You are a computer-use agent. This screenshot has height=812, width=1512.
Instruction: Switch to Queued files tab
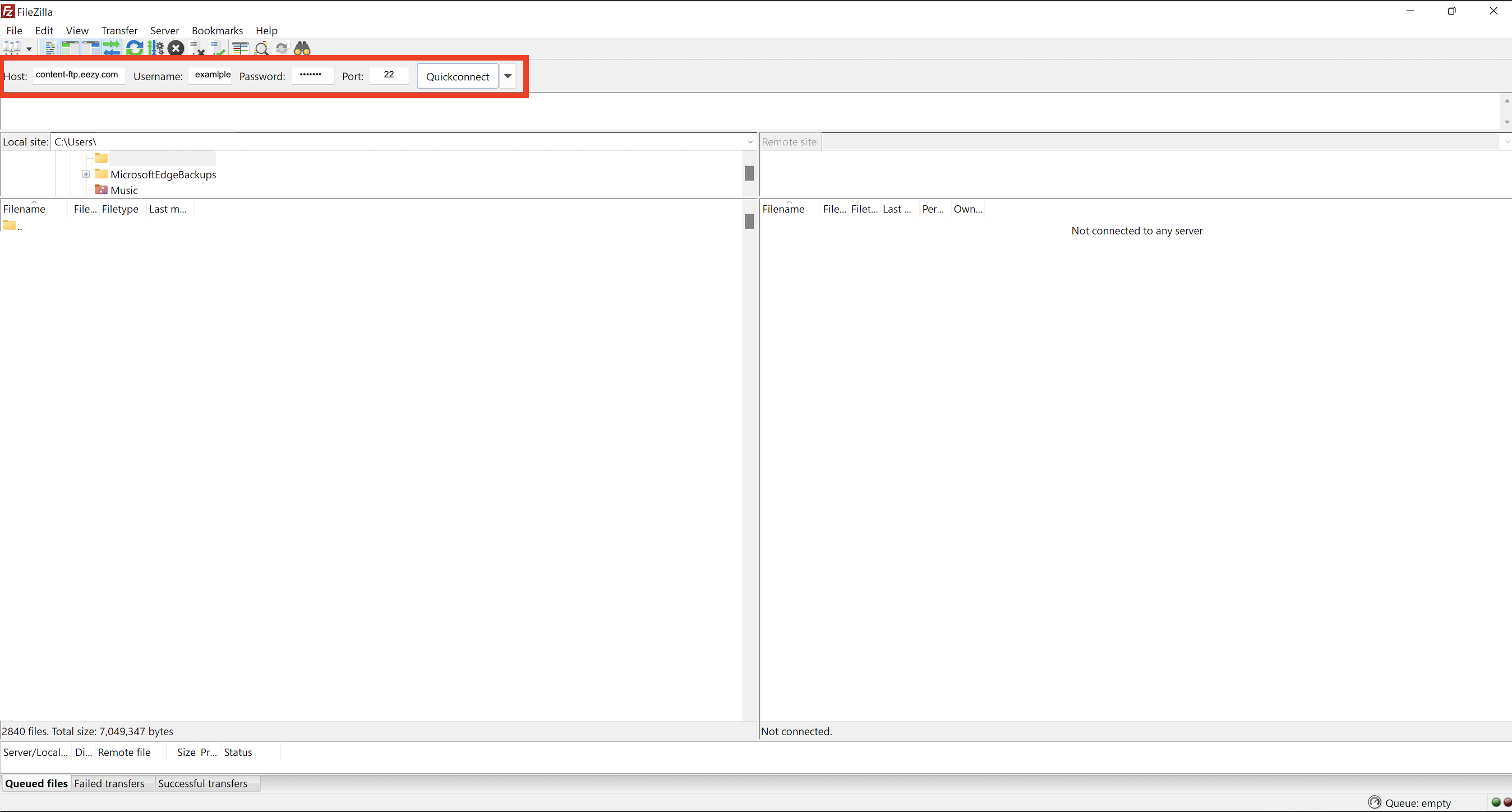(36, 783)
